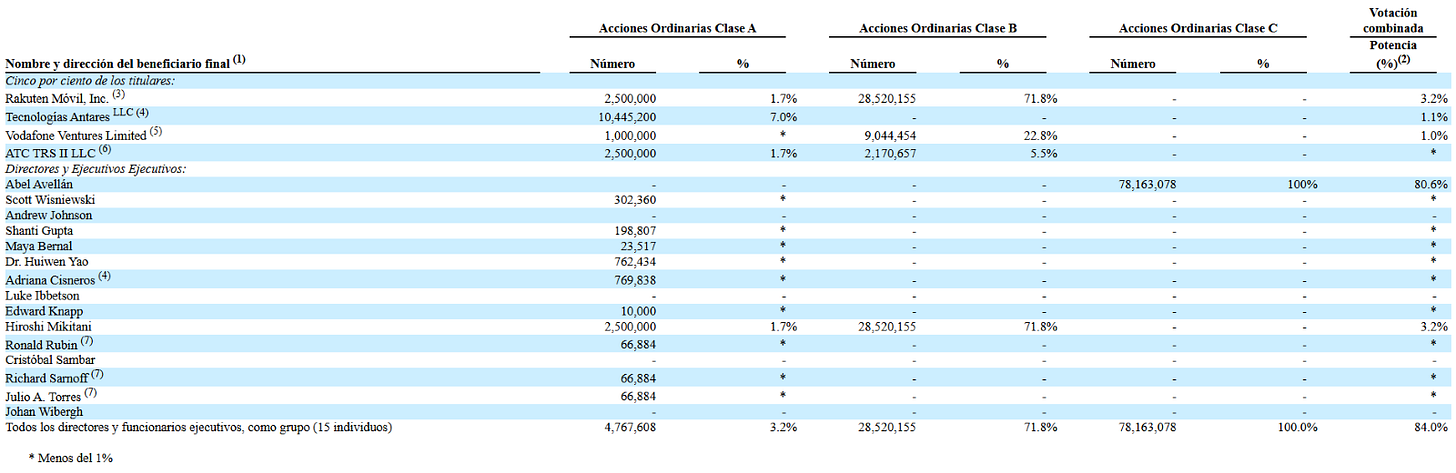
Task: Click the name 'Luke Ibbetson'
Action: [43, 296]
